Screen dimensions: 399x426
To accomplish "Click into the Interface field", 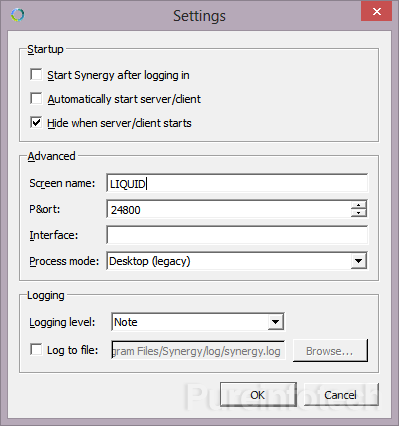I will (x=237, y=235).
